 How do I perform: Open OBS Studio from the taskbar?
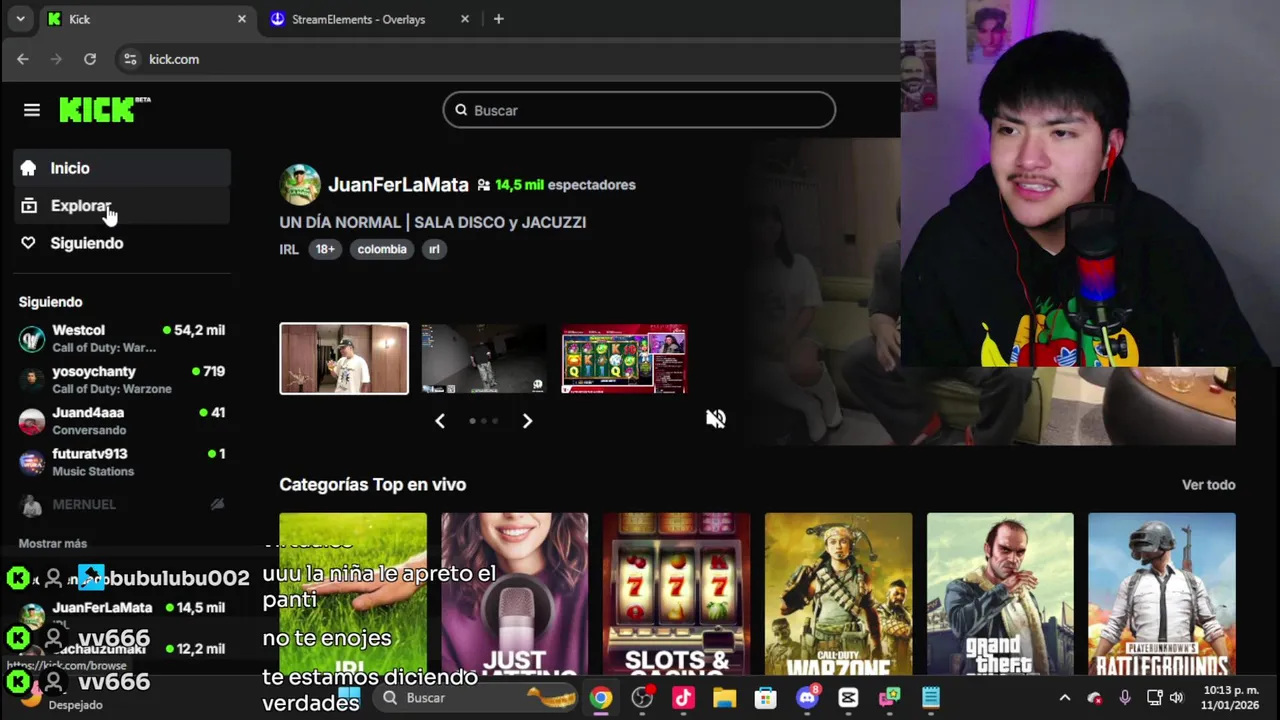[642, 698]
